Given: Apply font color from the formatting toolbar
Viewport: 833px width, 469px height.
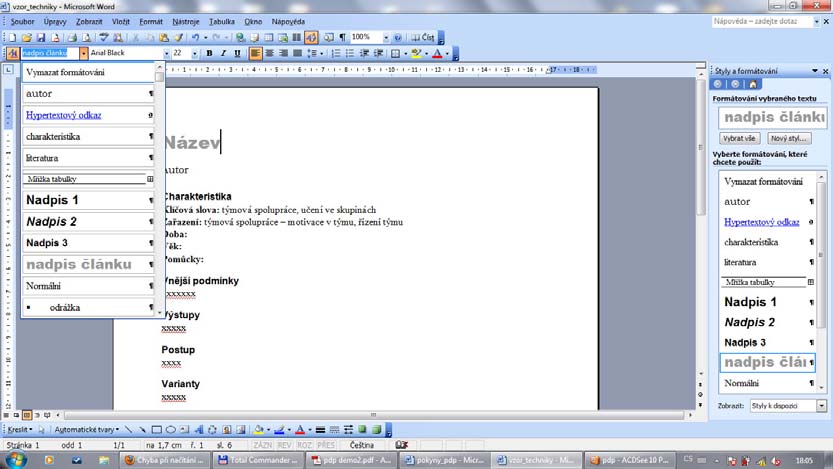Looking at the screenshot, I should click(437, 53).
